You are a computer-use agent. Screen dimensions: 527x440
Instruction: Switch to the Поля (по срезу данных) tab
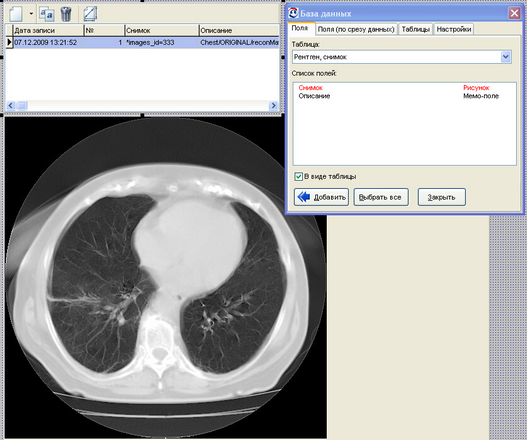point(356,29)
